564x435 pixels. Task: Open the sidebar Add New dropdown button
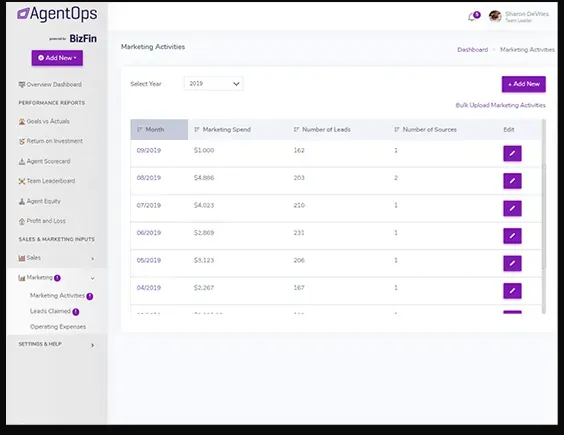57,58
